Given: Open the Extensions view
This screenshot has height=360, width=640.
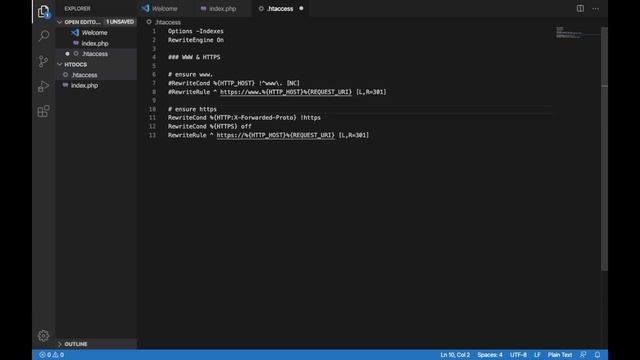Looking at the screenshot, I should tap(43, 111).
